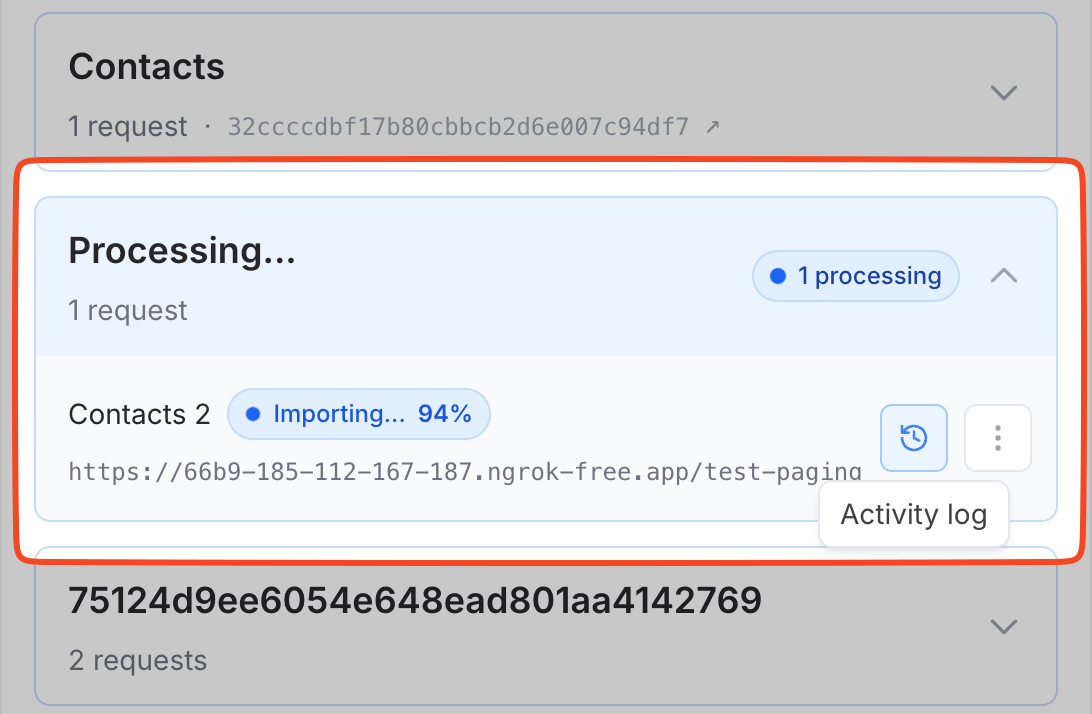Click the 32ccccdbf17b80cbbcb2d6e007c94df7 hash link
The height and width of the screenshot is (714, 1092).
click(x=458, y=127)
